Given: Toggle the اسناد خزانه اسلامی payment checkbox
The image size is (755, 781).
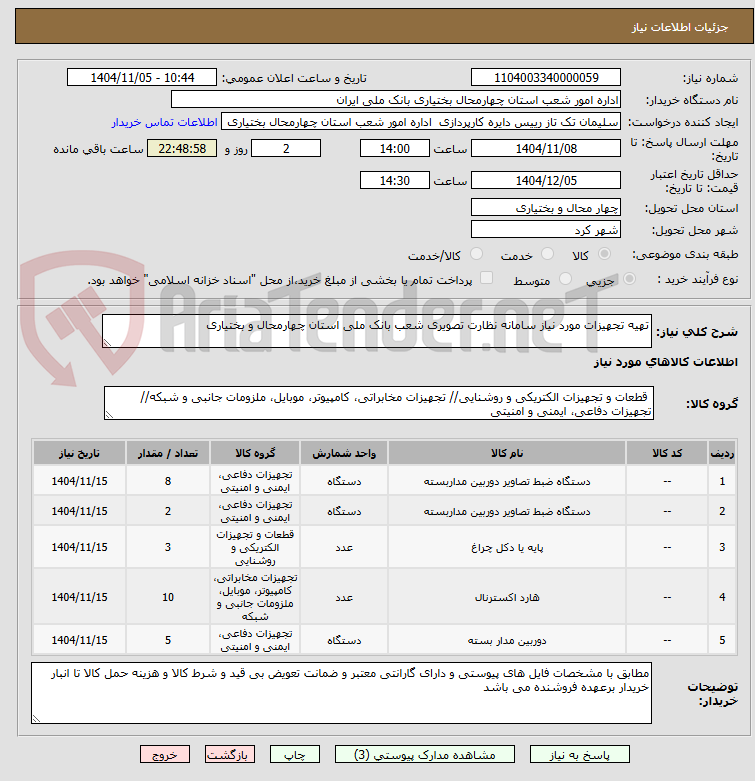Looking at the screenshot, I should (487, 278).
